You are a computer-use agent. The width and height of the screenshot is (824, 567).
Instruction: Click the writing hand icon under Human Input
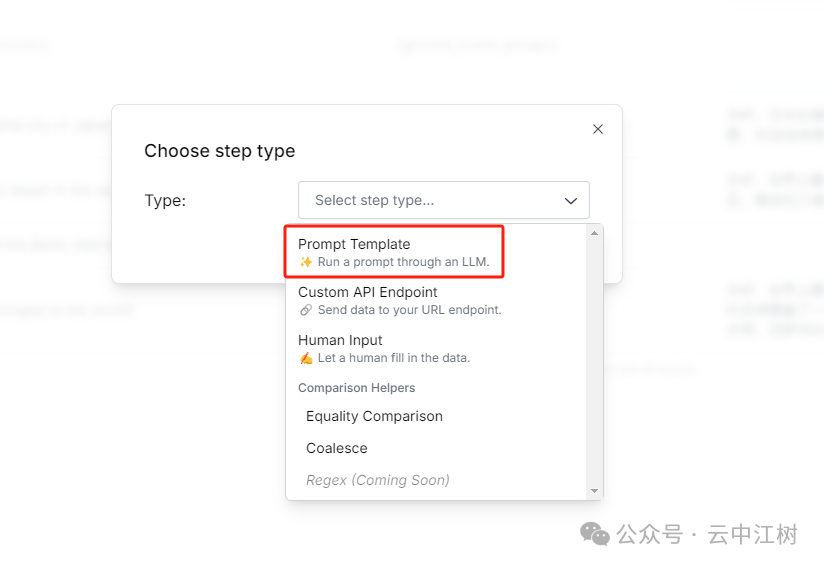(306, 358)
